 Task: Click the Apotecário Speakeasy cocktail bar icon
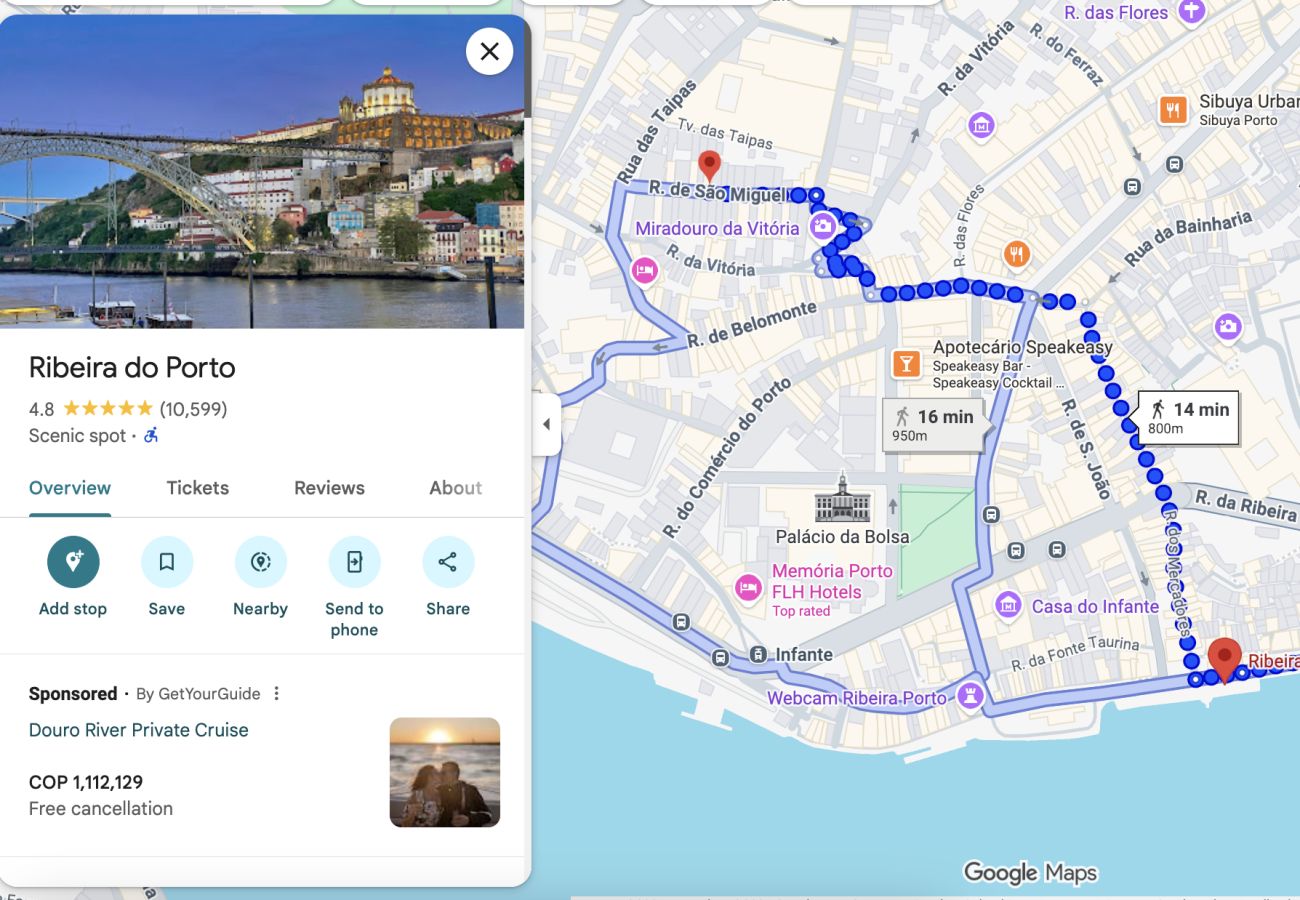[905, 363]
